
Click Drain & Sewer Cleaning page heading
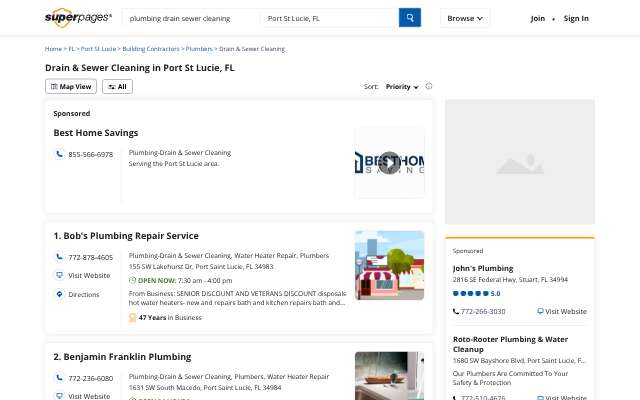click(140, 68)
